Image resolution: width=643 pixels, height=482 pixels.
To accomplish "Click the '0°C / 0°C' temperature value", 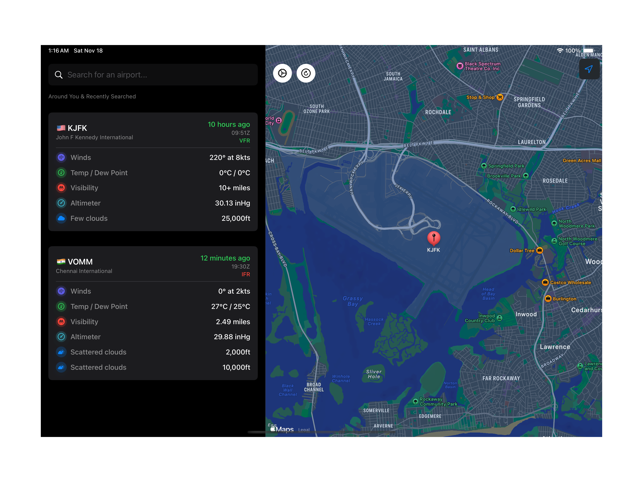I will [x=235, y=173].
